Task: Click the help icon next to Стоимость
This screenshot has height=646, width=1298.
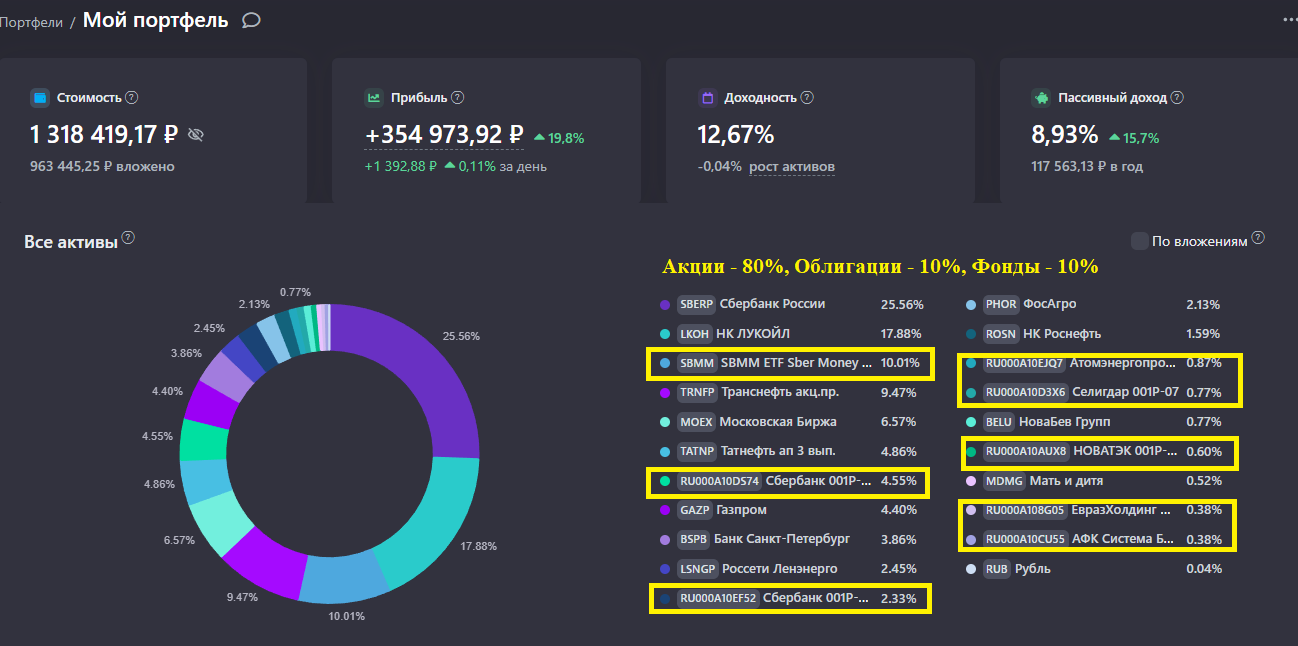Action: click(129, 97)
